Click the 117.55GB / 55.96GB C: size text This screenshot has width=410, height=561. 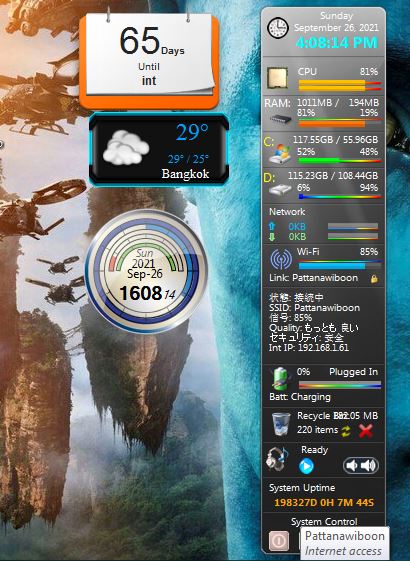(336, 140)
